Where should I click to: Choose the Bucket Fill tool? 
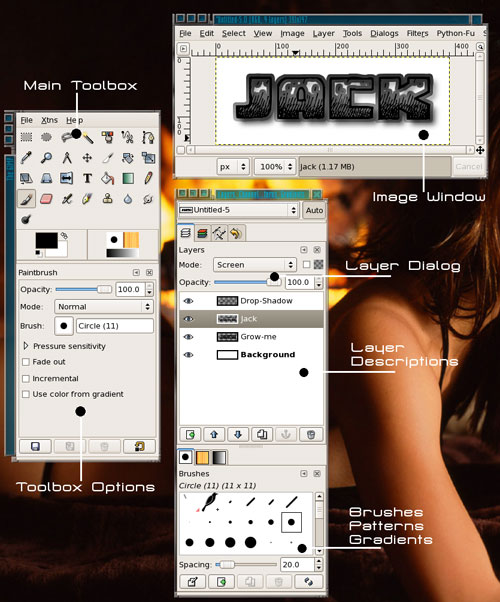(108, 178)
